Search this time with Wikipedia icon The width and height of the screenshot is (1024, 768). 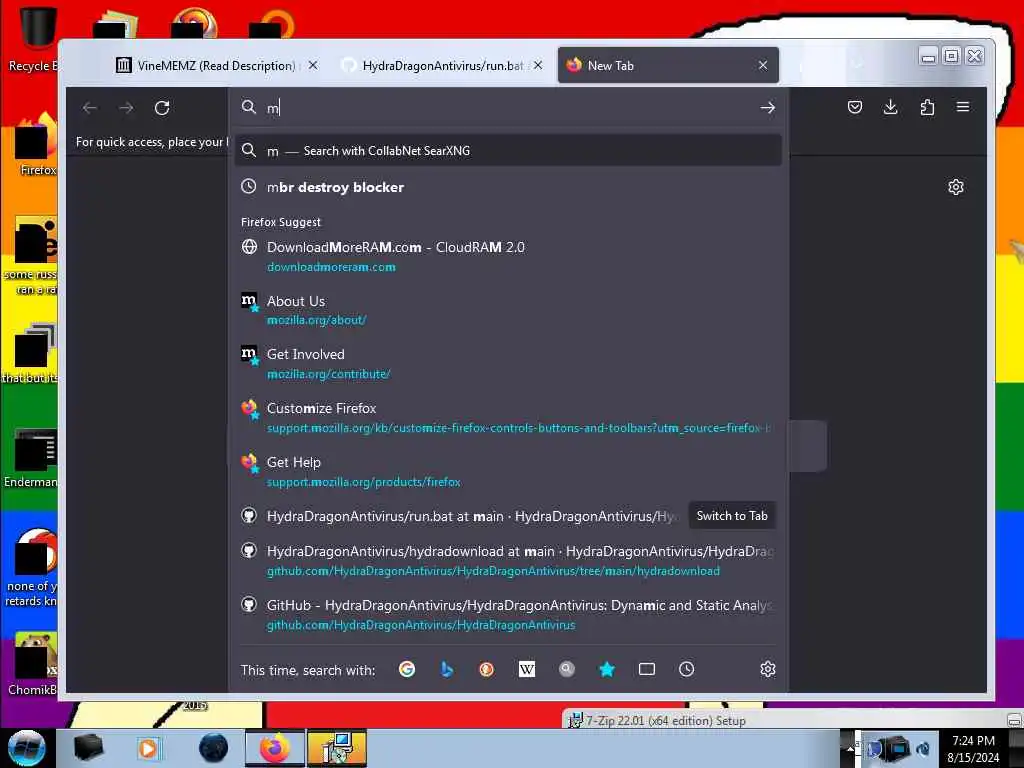coord(526,669)
